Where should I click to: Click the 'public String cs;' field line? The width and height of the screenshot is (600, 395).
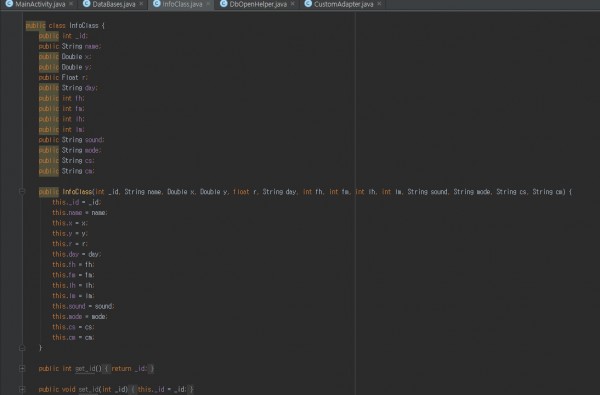pos(67,160)
